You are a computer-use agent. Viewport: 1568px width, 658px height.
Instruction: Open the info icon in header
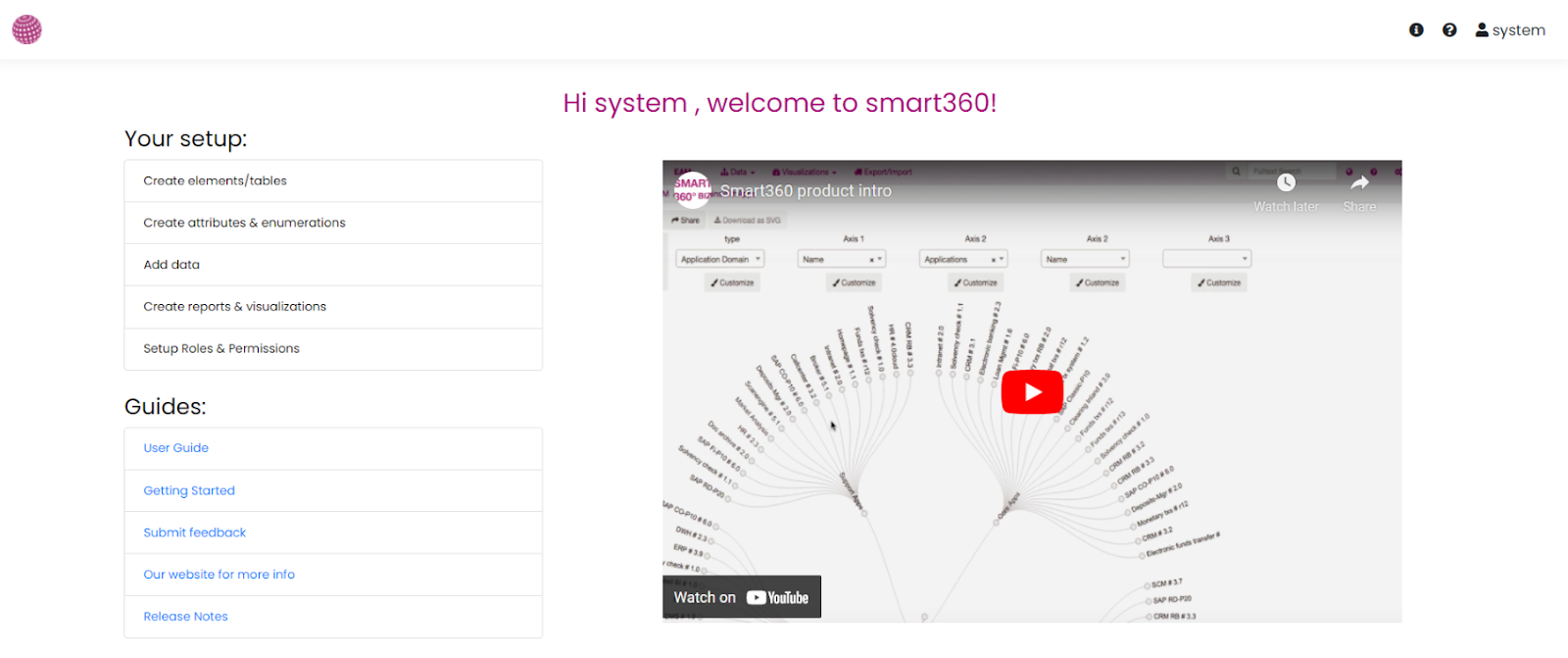pos(1416,30)
